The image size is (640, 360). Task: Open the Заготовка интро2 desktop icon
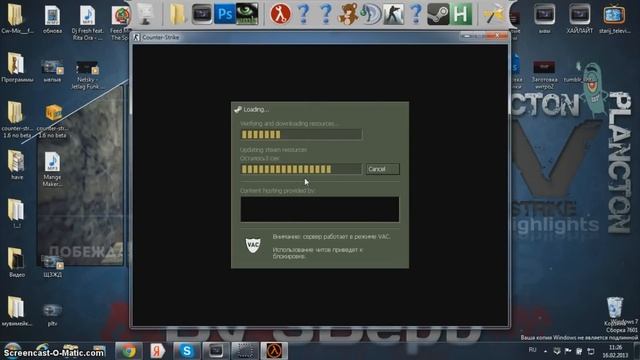[x=544, y=75]
